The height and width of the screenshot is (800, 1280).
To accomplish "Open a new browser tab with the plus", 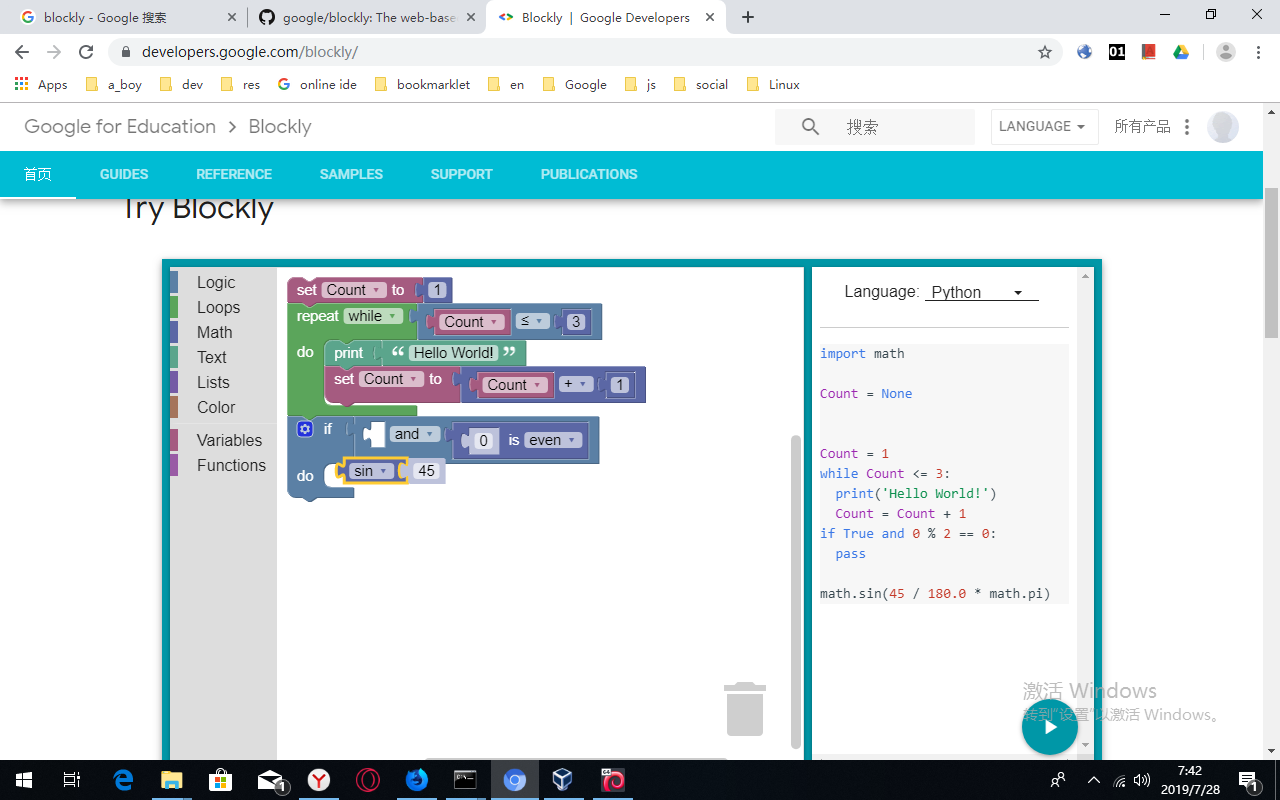I will (x=748, y=17).
